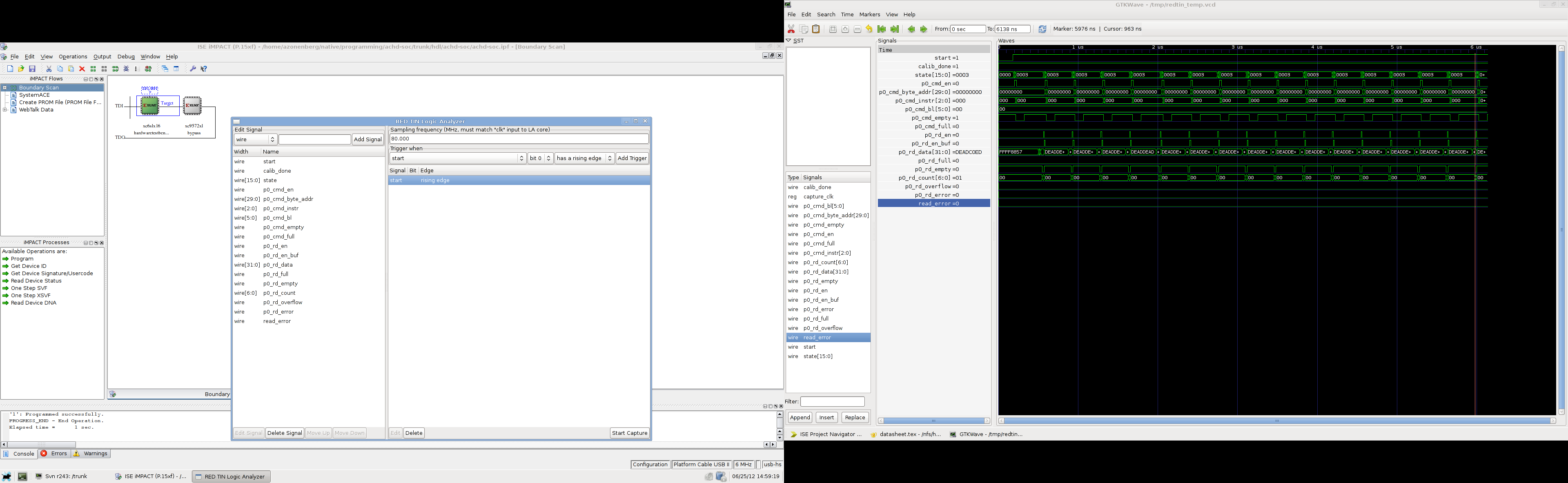Expand the Boundary Scan tree node
The width and height of the screenshot is (1568, 483).
5,88
